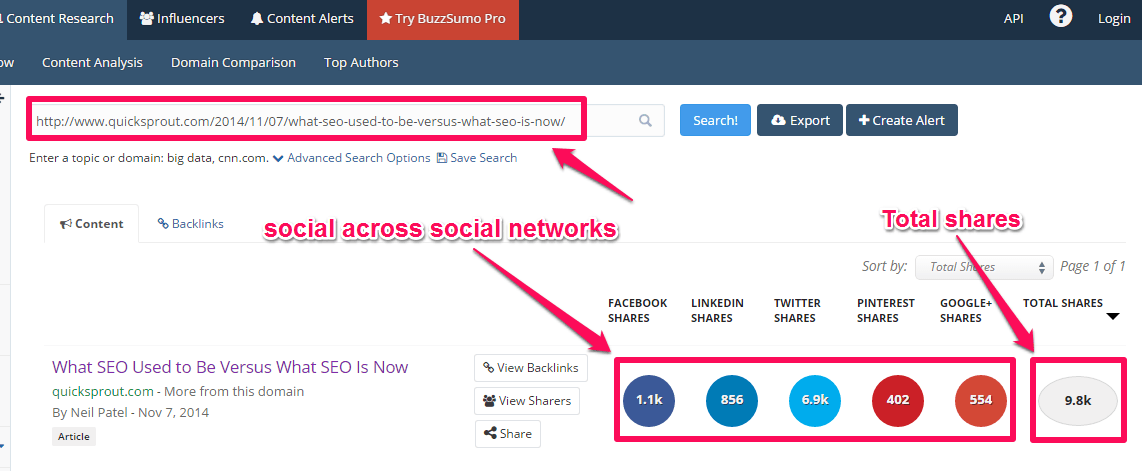The width and height of the screenshot is (1142, 471).
Task: Click the magnifying glass search icon
Action: click(645, 121)
